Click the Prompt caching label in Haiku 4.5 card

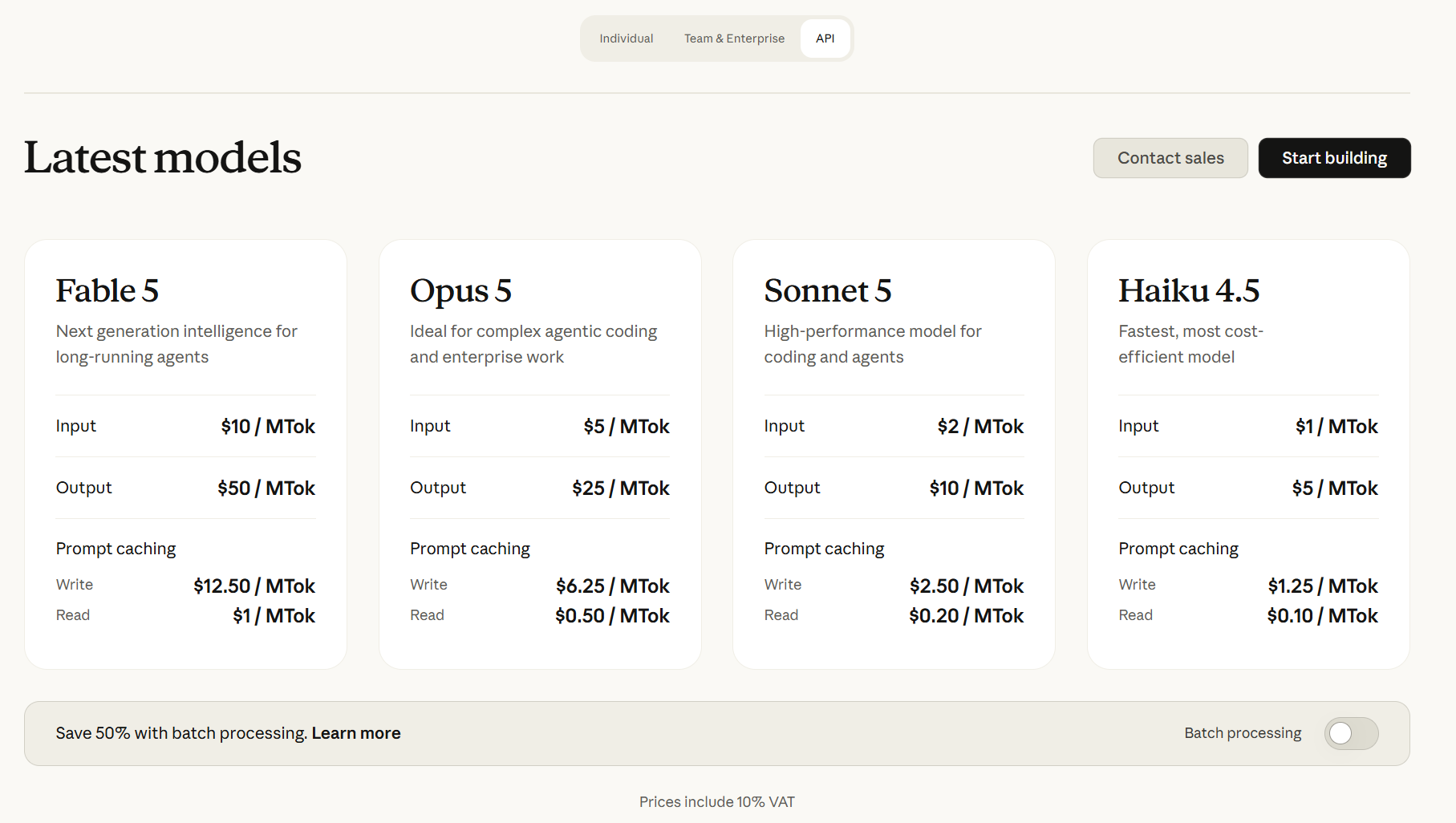1178,549
